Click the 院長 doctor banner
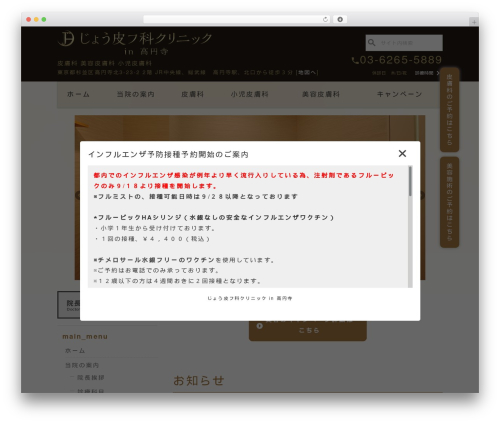This screenshot has width=500, height=423. click(69, 305)
